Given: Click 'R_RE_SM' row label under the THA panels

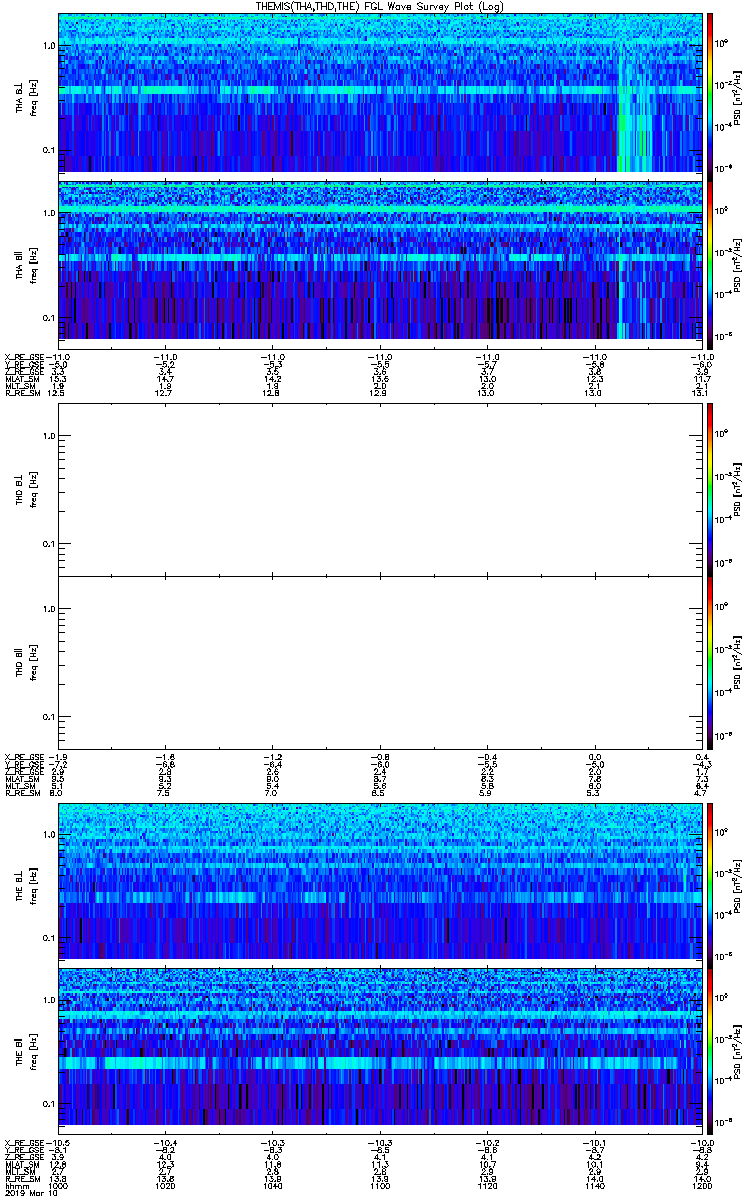Looking at the screenshot, I should coord(21,393).
